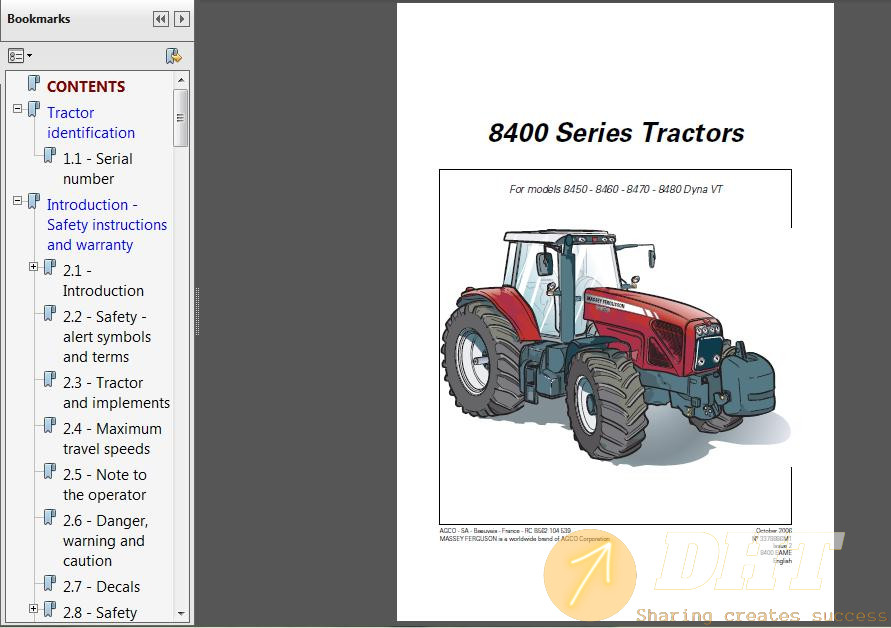Click the bookmark icon beside 2.6 - Danger, warning
This screenshot has width=891, height=628.
click(50, 518)
